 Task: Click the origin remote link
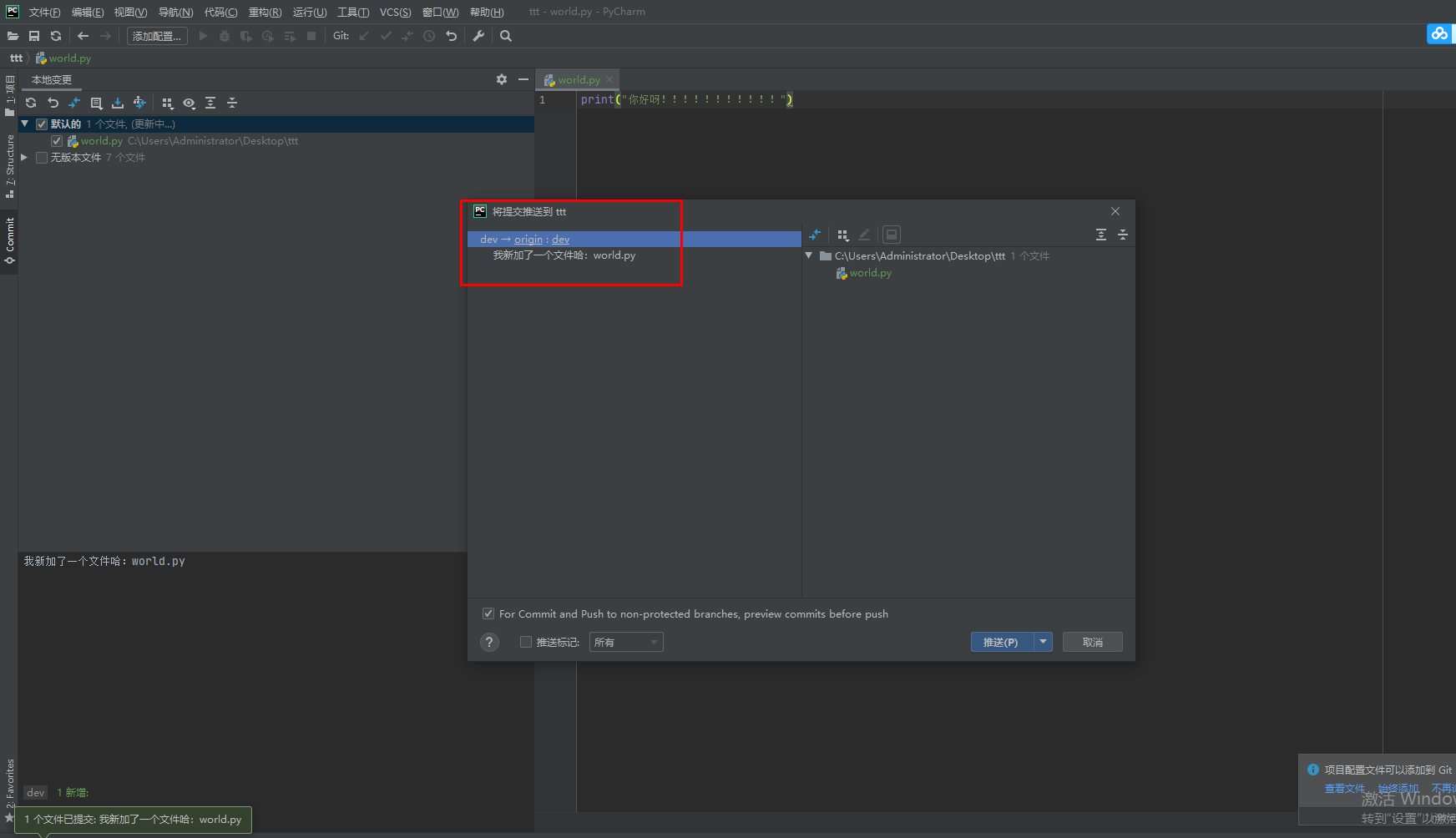point(528,240)
